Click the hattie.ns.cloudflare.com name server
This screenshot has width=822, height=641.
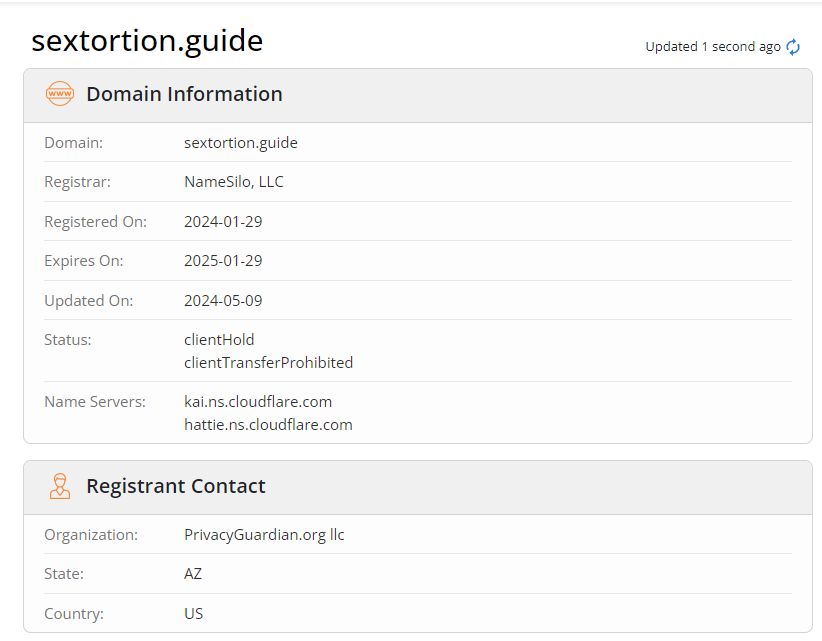[268, 425]
